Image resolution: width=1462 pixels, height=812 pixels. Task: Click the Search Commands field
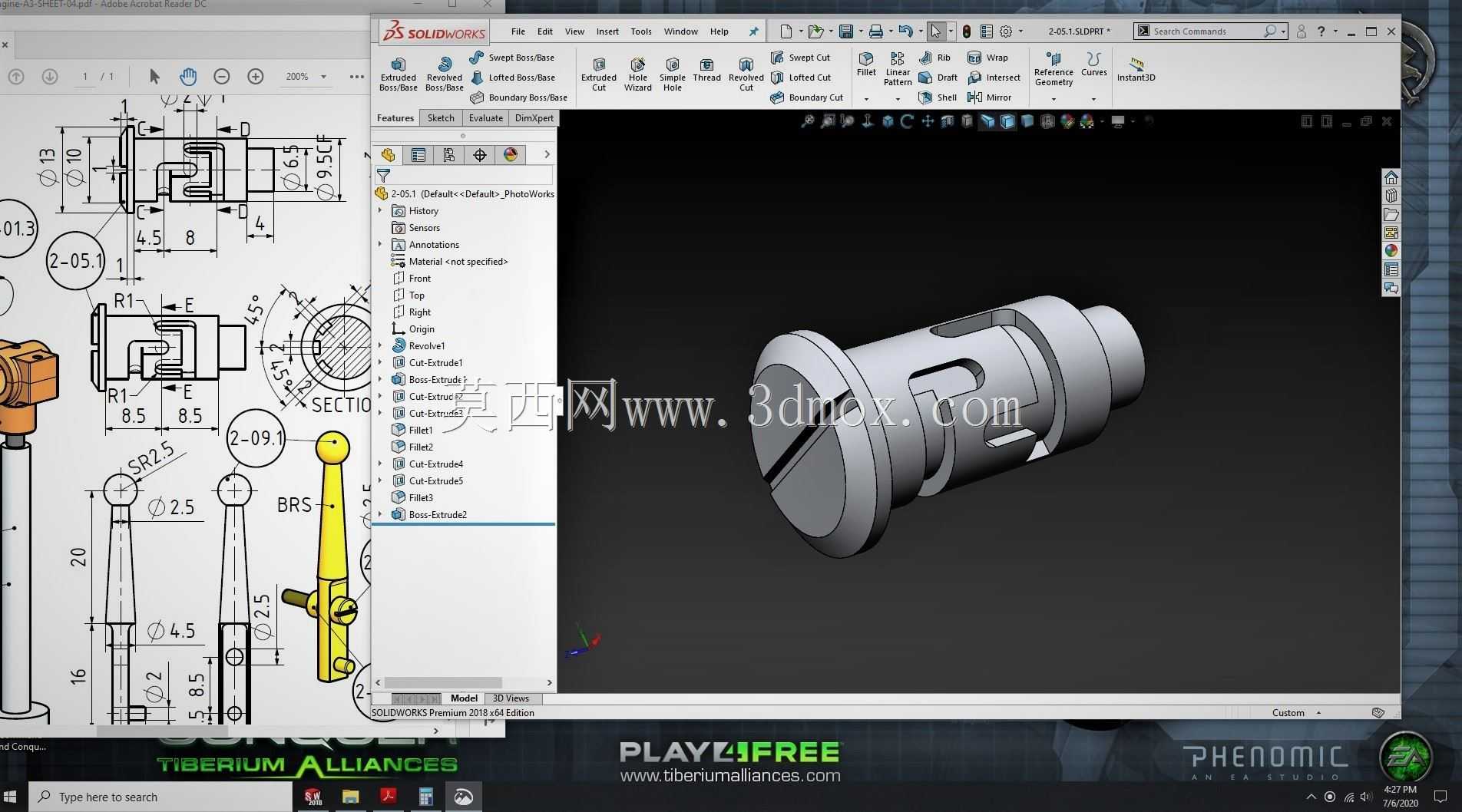coord(1211,31)
